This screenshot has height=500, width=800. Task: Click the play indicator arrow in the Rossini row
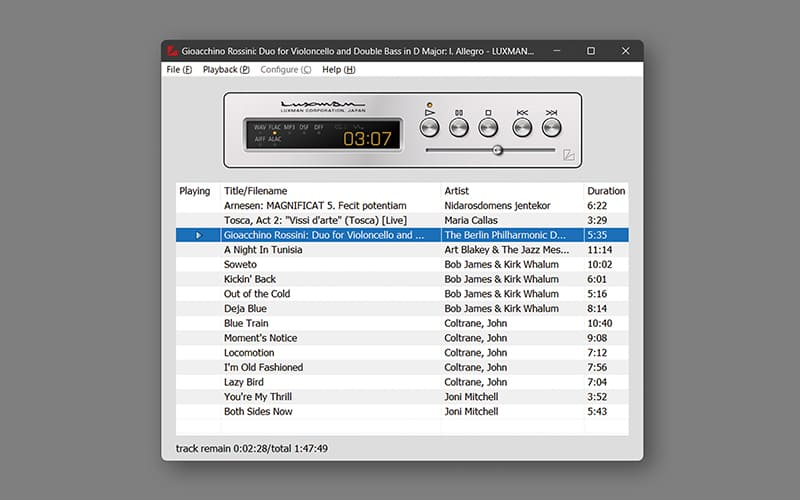(198, 235)
